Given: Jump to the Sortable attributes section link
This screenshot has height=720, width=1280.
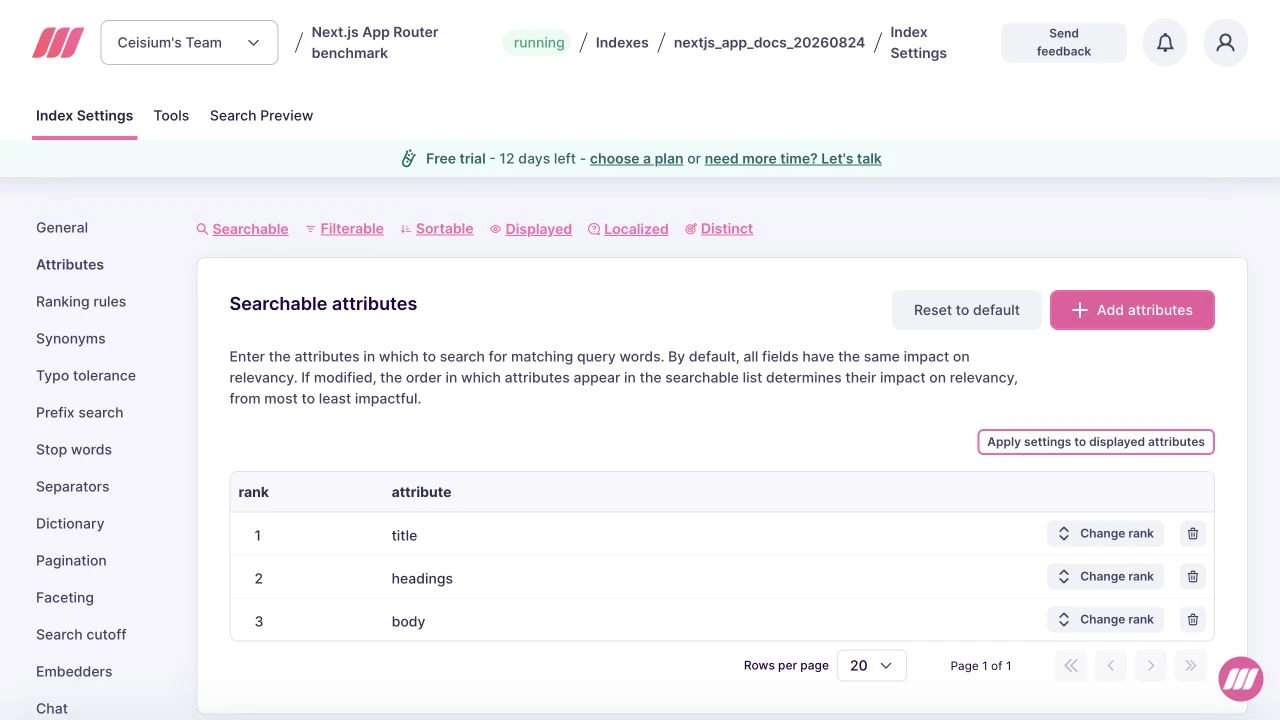Looking at the screenshot, I should 436,229.
